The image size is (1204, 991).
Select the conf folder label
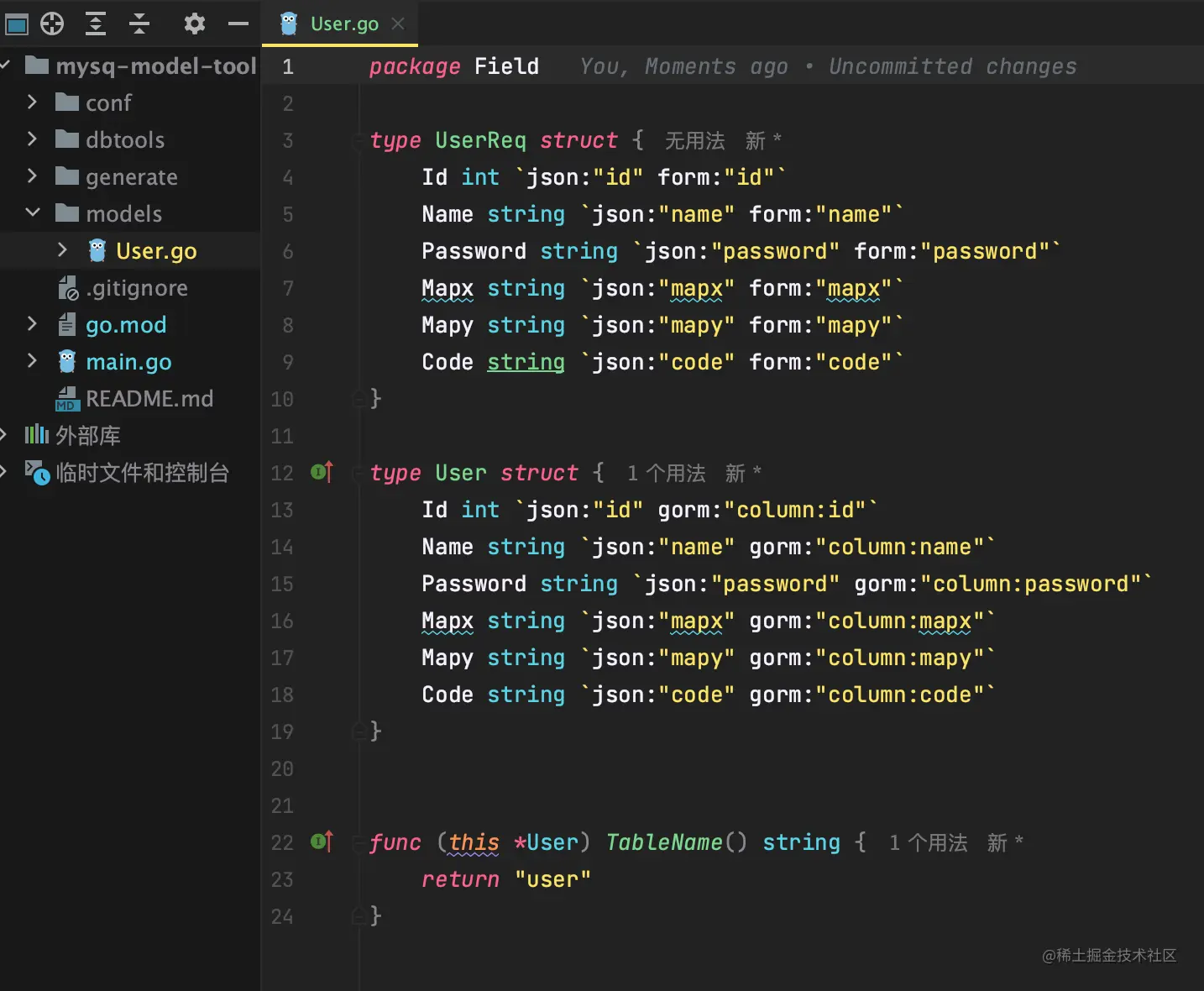[x=108, y=102]
